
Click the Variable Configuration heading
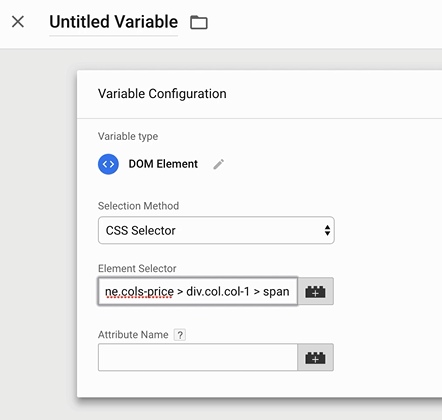162,94
